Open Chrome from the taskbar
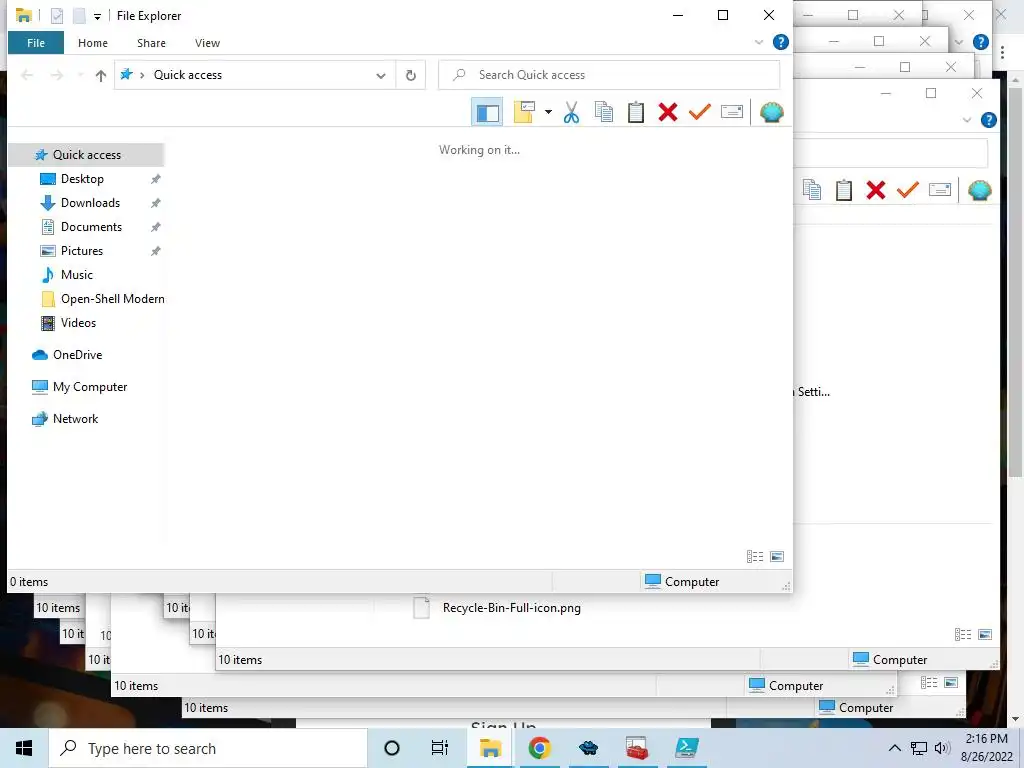1024x768 pixels. click(x=539, y=748)
